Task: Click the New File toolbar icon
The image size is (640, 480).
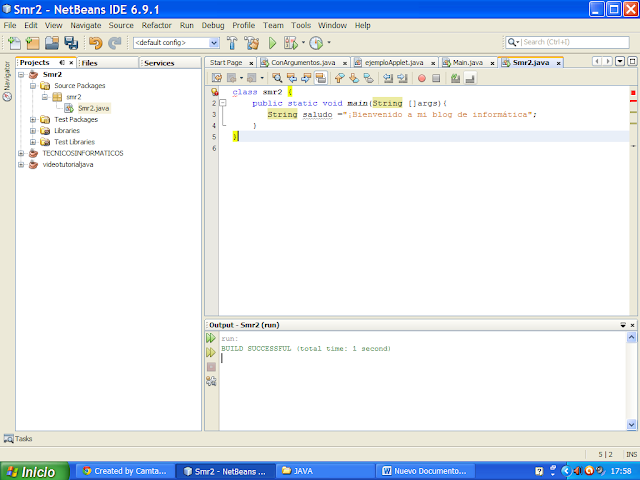Action: coord(14,42)
